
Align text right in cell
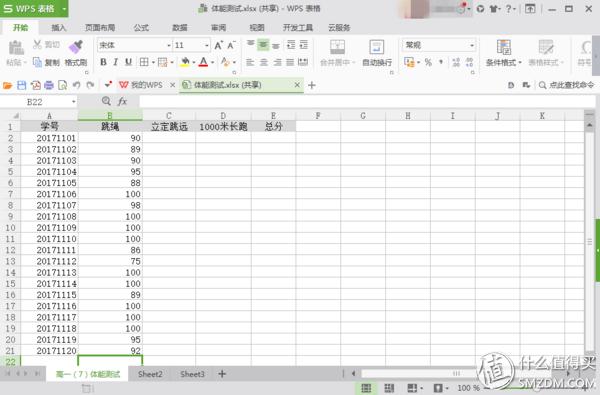pos(277,62)
